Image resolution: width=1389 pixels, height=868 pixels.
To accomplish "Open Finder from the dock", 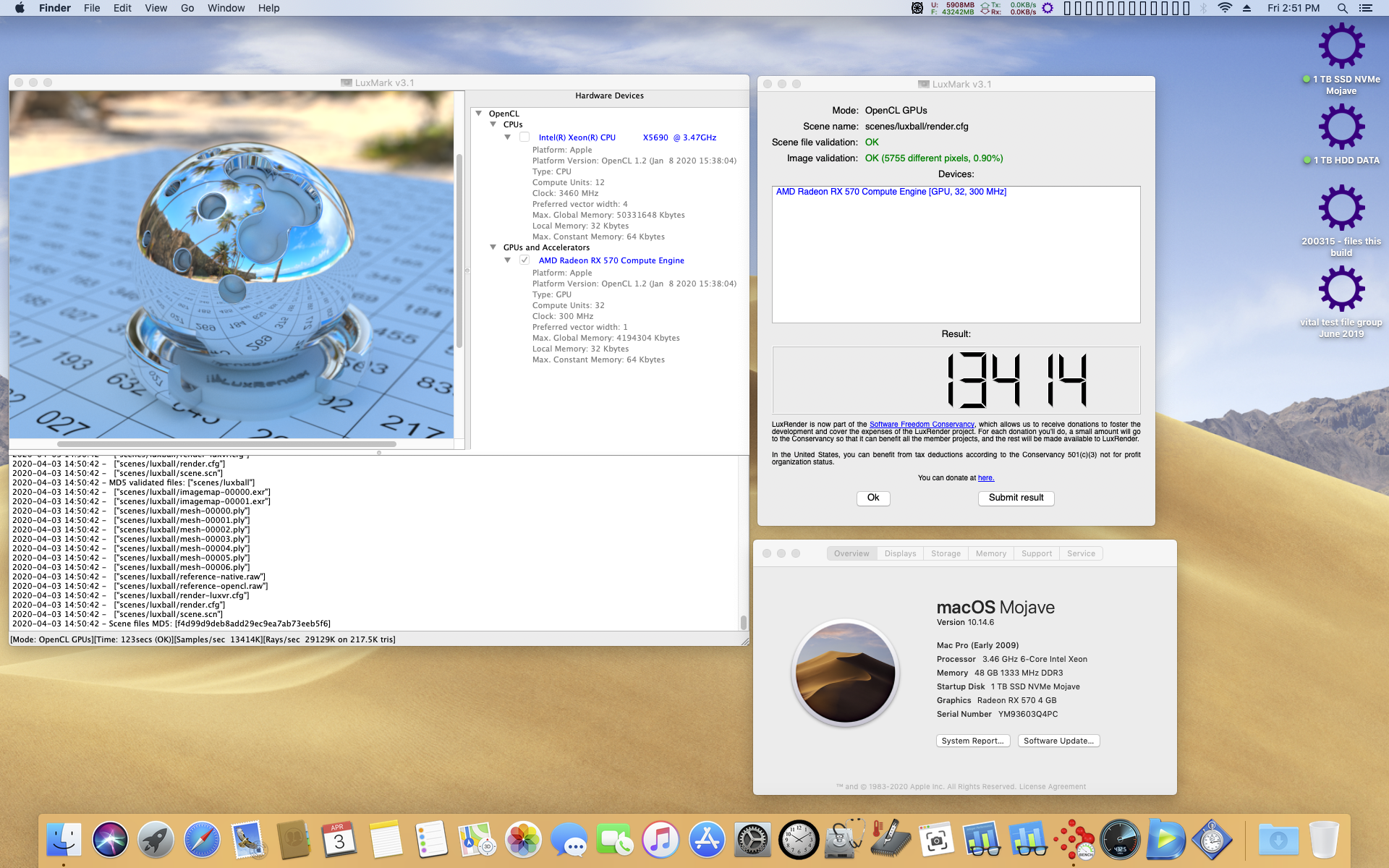I will tap(64, 840).
